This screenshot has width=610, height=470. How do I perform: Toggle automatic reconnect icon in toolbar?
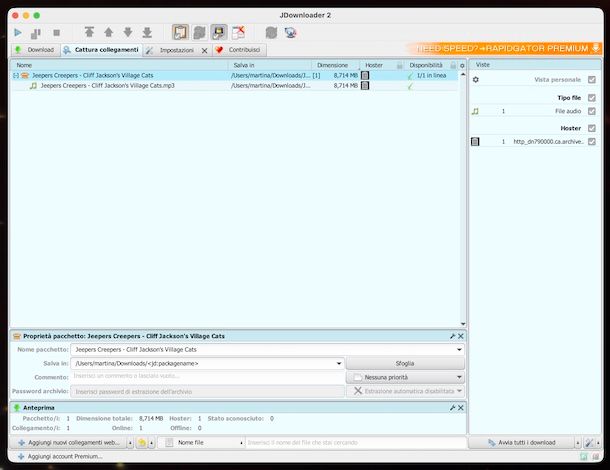click(x=200, y=32)
